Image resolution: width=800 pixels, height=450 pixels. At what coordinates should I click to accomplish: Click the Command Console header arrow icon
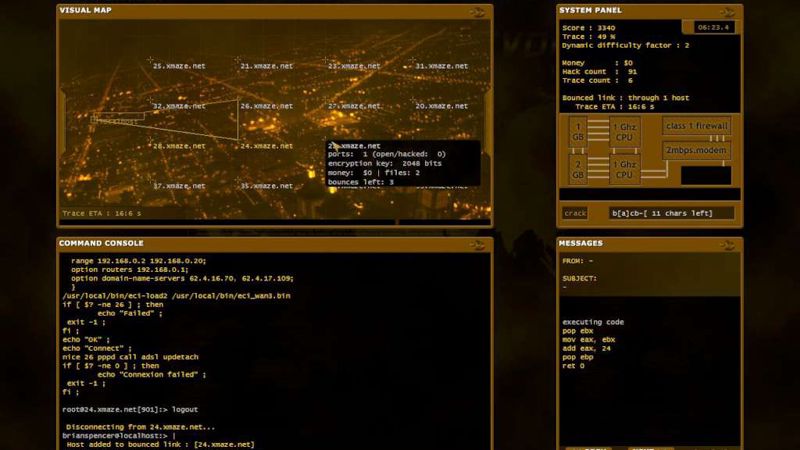477,245
